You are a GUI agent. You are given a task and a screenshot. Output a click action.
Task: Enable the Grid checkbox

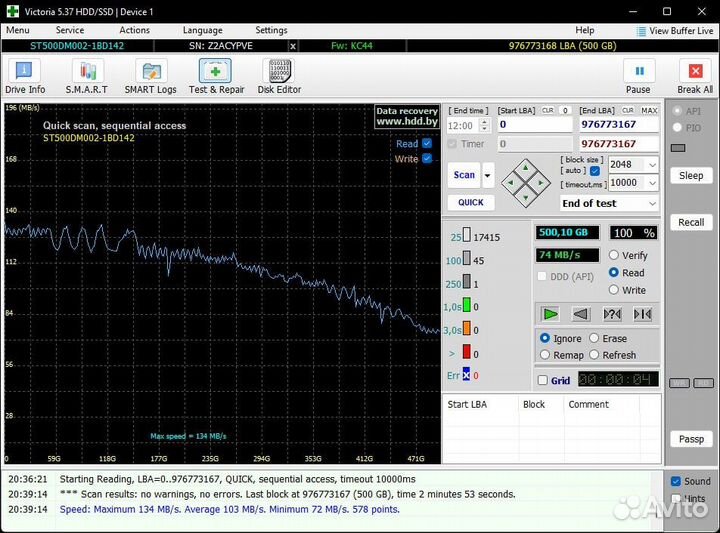(543, 380)
